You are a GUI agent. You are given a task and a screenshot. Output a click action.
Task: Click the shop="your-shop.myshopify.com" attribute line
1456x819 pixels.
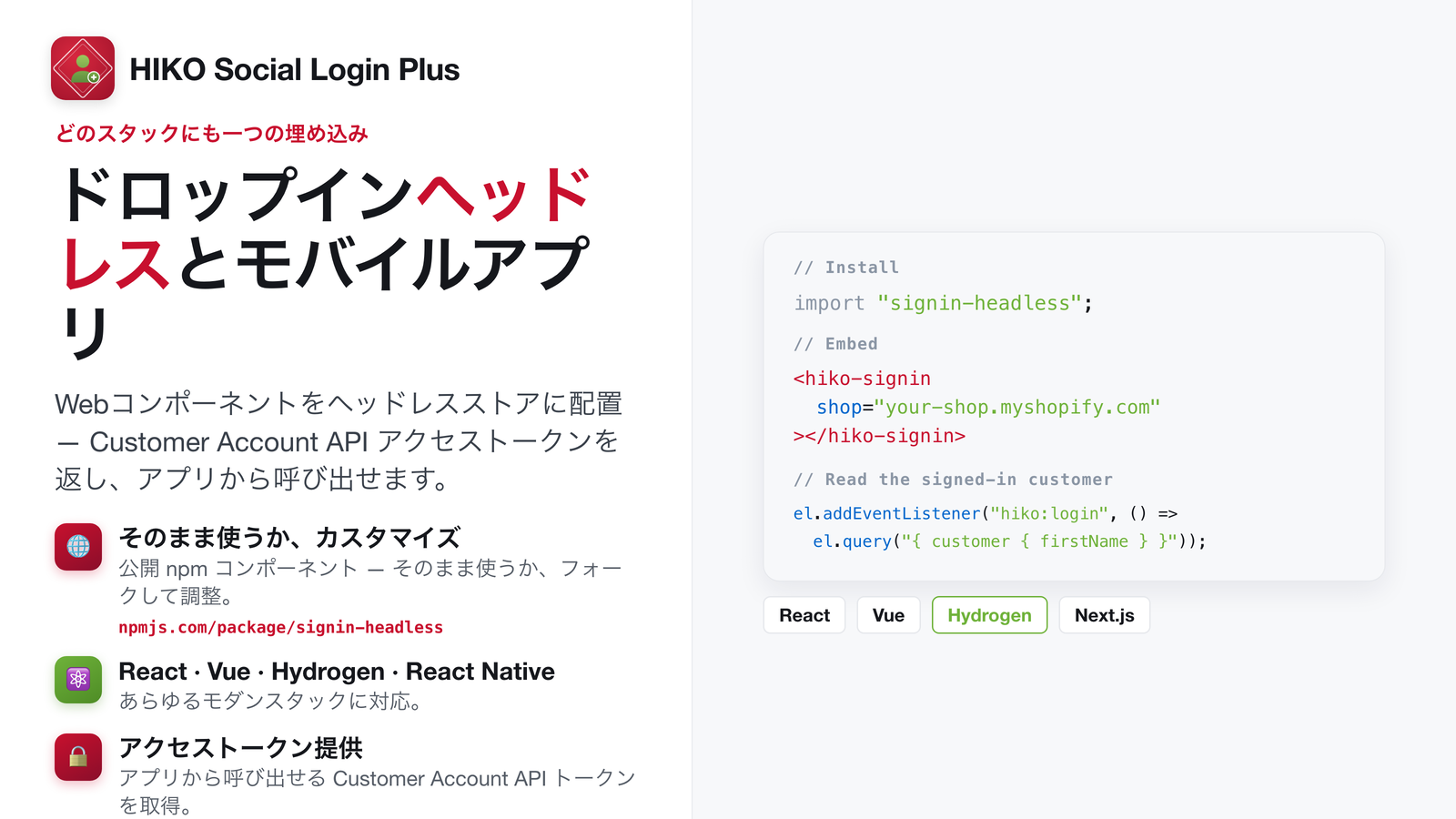[x=988, y=408]
